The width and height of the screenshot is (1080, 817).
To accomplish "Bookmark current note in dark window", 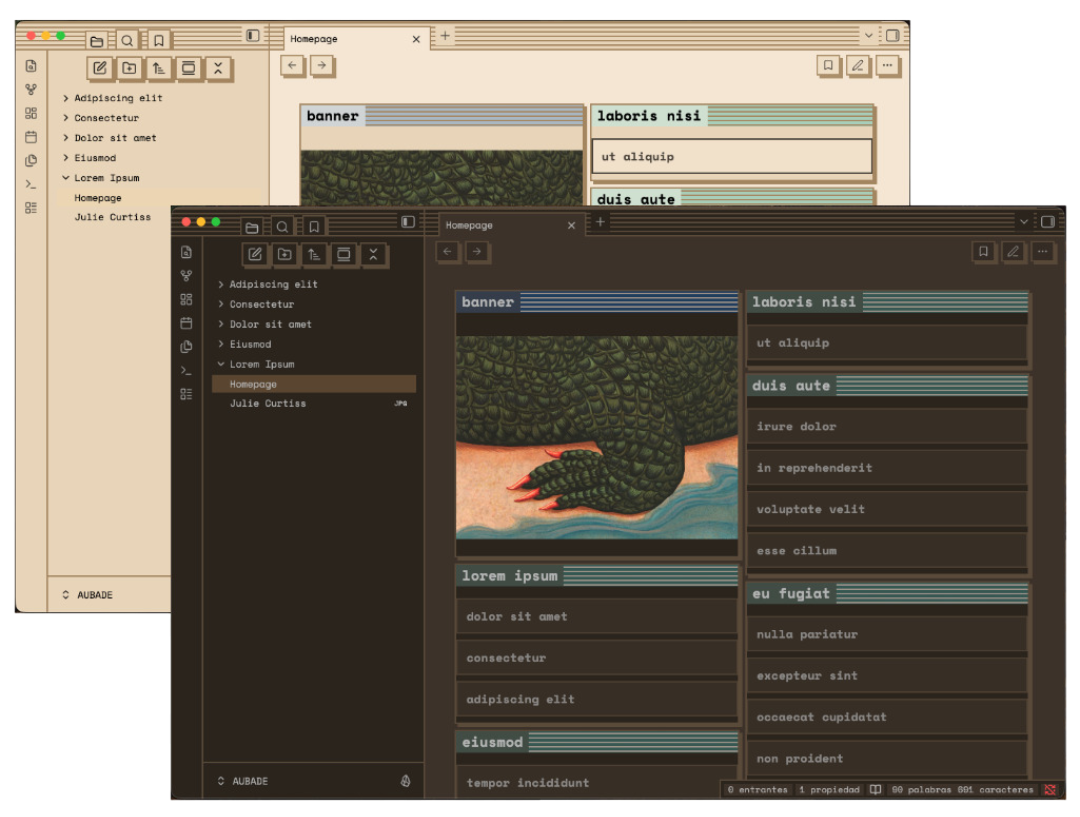I will tap(984, 251).
